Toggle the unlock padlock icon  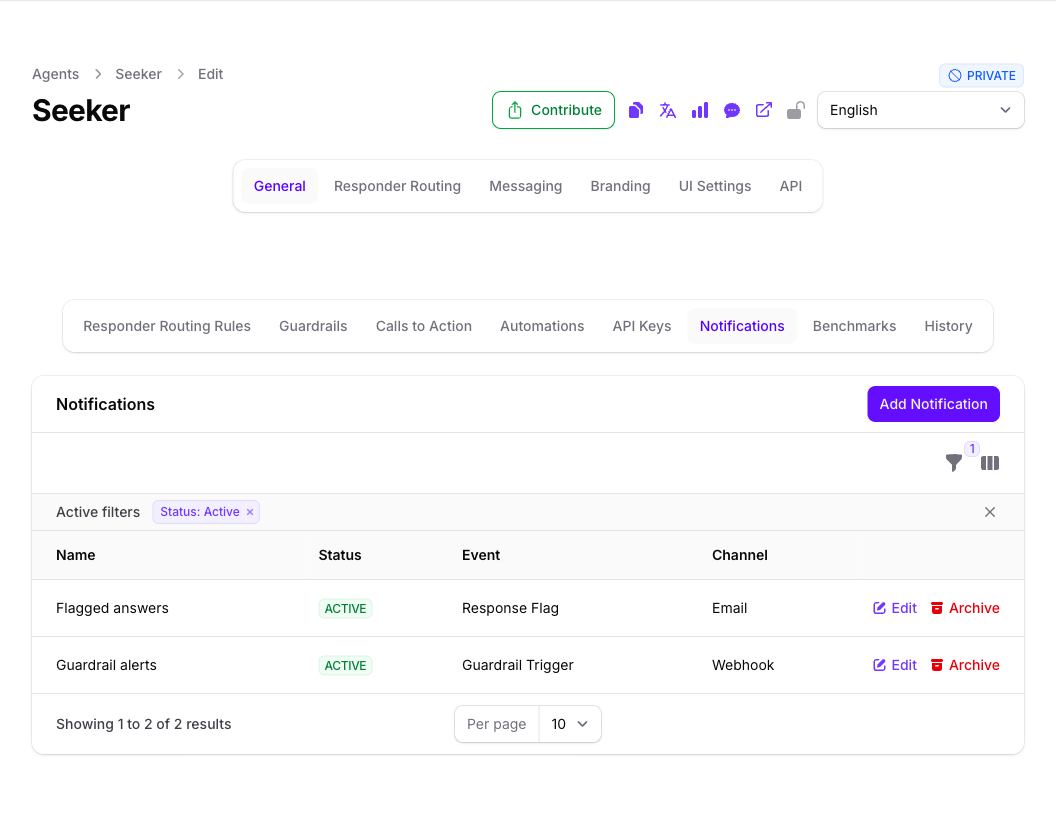coord(795,110)
